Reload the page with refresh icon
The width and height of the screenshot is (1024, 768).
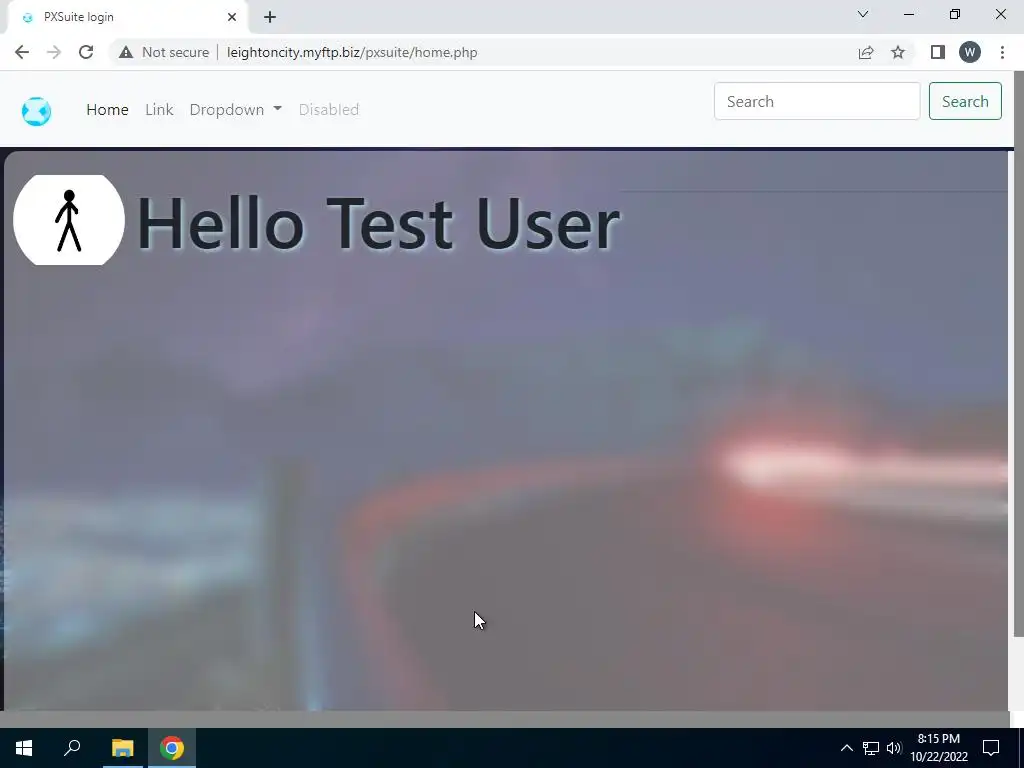pos(86,52)
